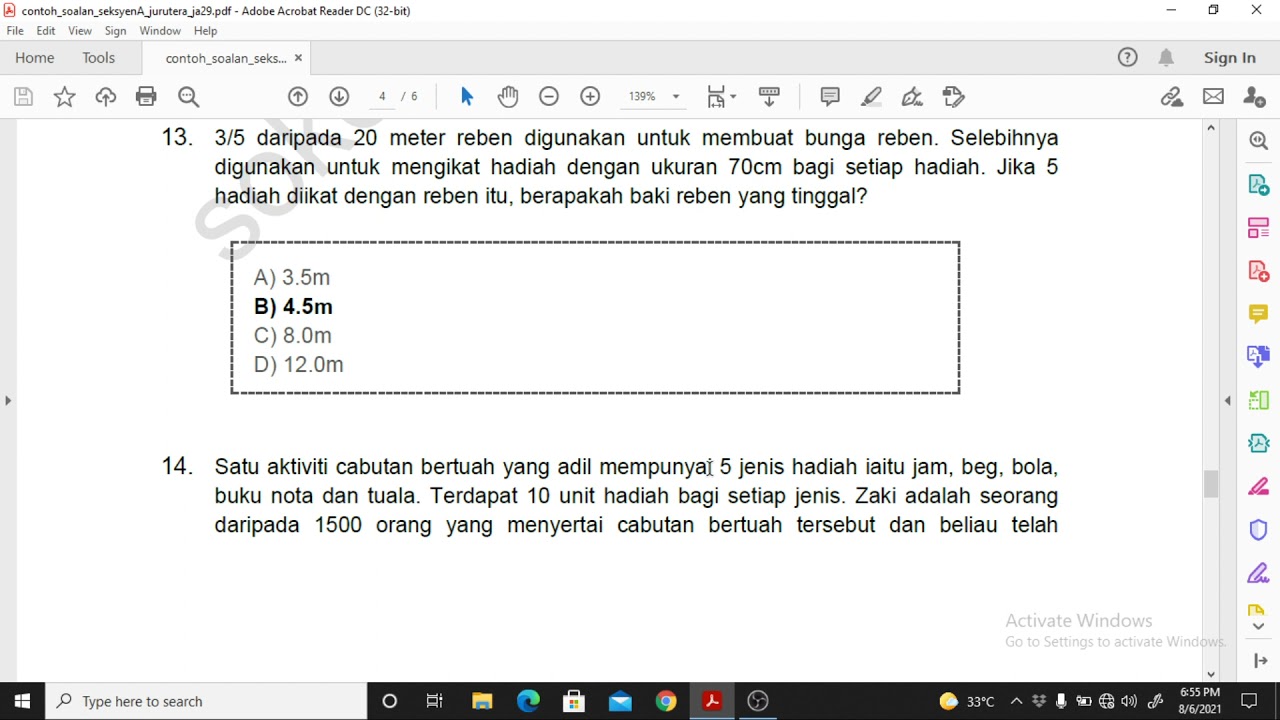Screen dimensions: 1280x720
Task: Click the Sign In button
Action: (1230, 58)
